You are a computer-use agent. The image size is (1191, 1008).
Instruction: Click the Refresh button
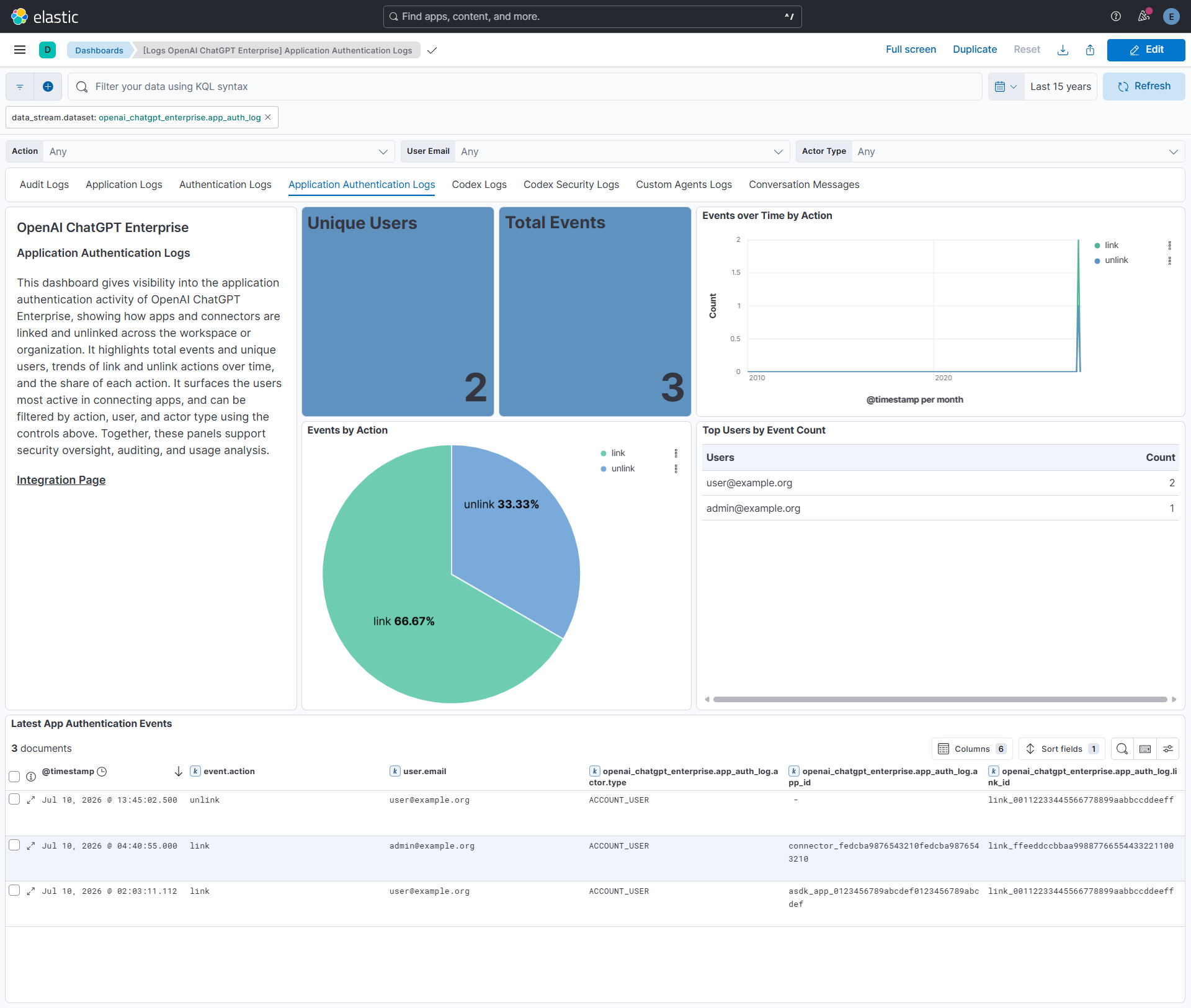[1144, 87]
